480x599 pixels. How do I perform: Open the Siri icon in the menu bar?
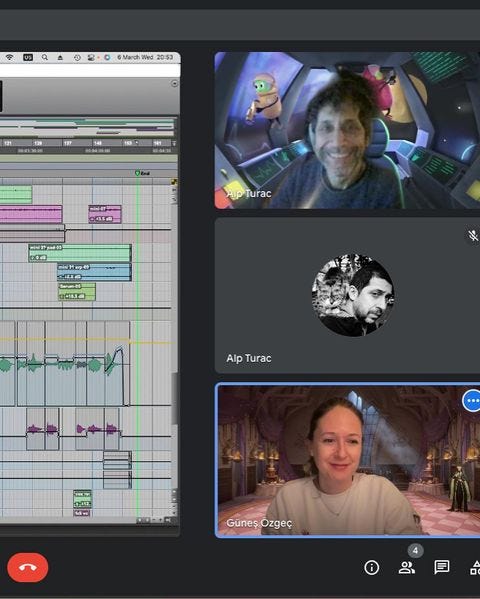(x=107, y=57)
